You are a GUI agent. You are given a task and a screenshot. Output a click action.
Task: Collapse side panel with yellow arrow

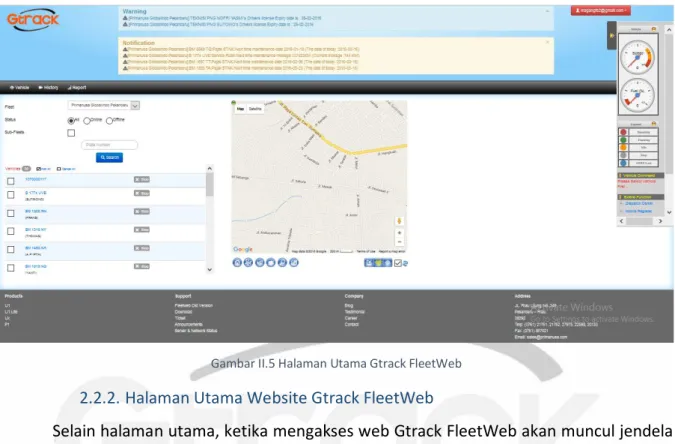coord(612,35)
